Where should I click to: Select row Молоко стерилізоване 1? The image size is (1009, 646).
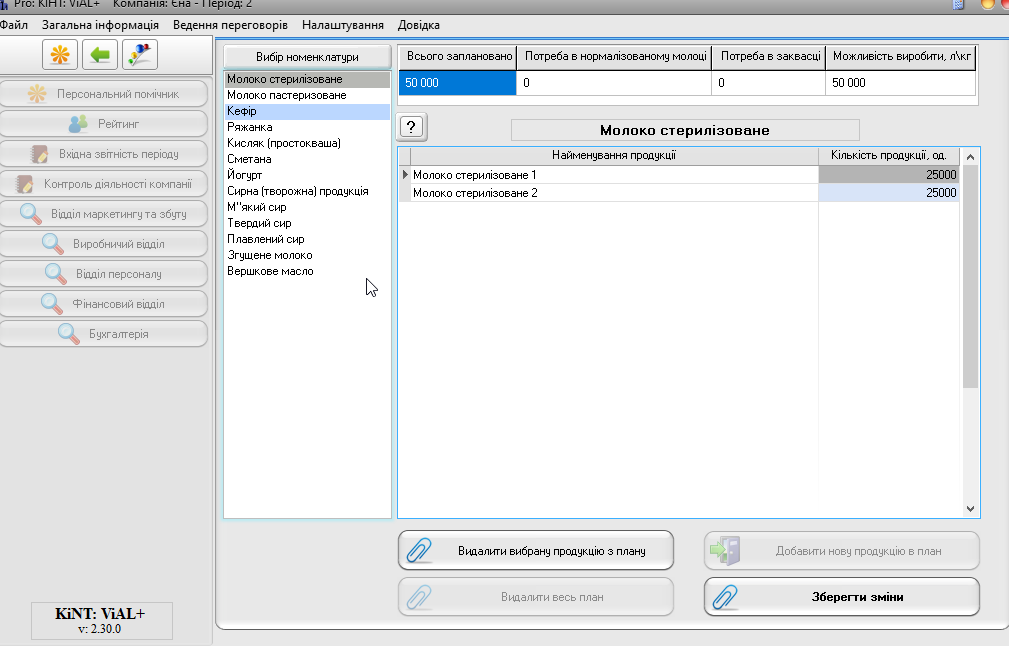coord(615,175)
